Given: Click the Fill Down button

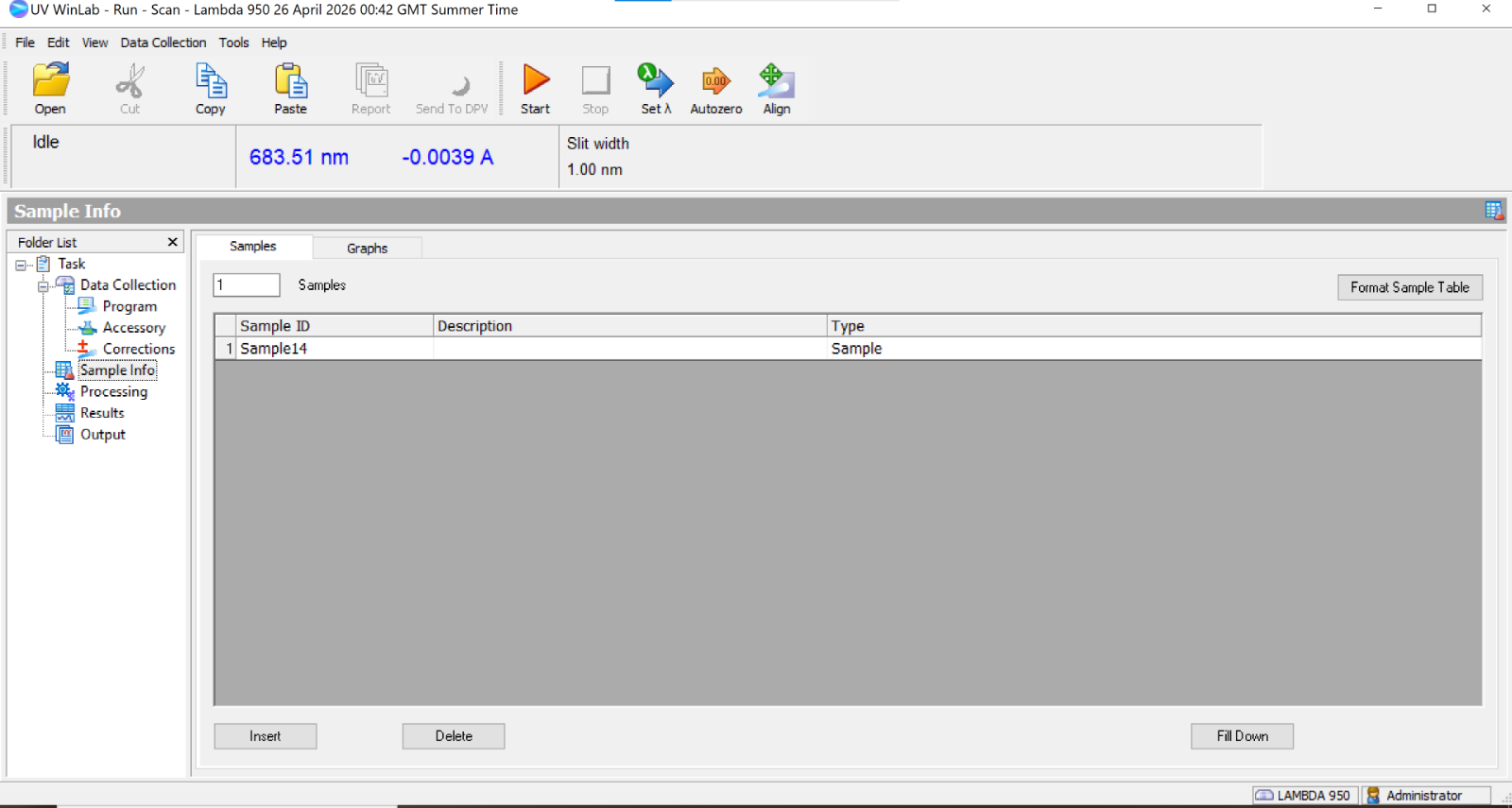Looking at the screenshot, I should click(1243, 736).
